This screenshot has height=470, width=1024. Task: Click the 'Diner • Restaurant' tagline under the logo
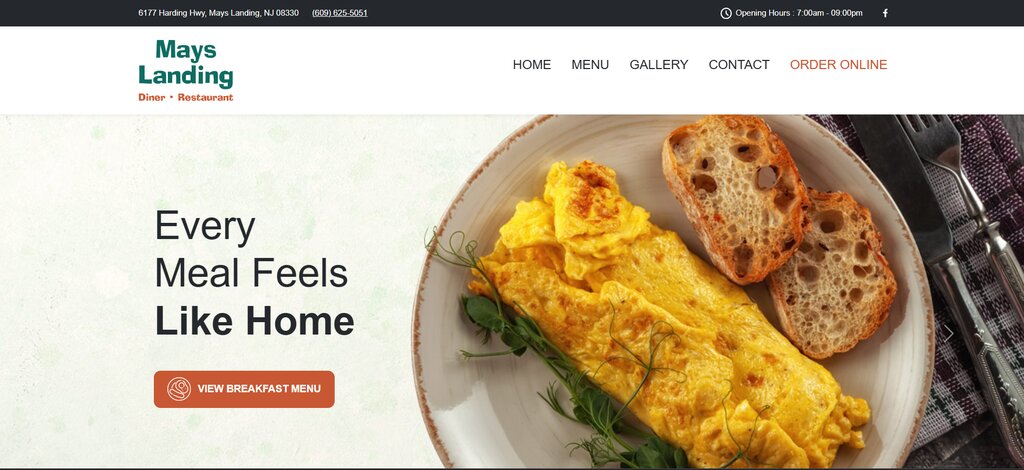point(185,97)
